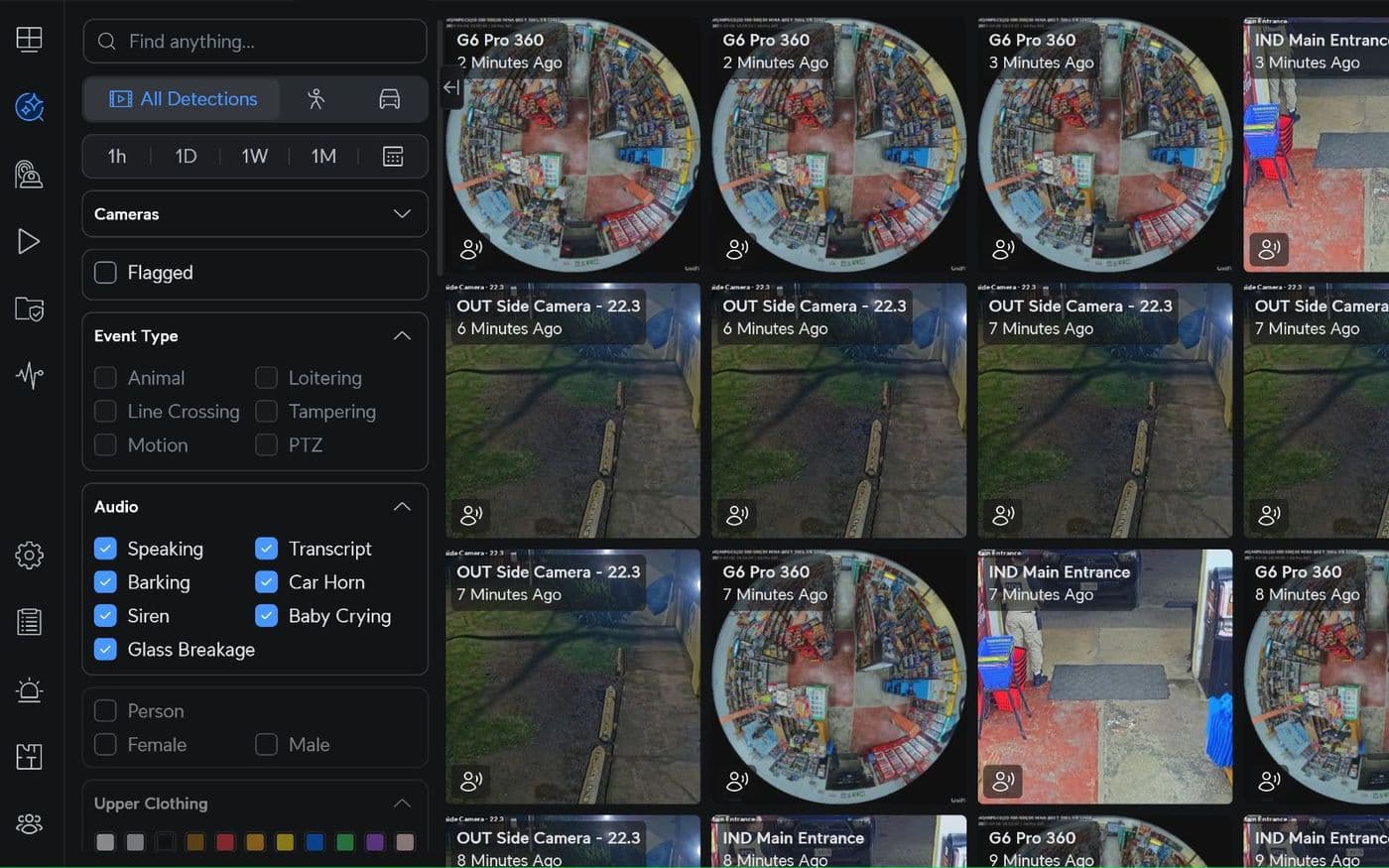Collapse the Audio section
This screenshot has height=868, width=1389.
pyautogui.click(x=402, y=506)
